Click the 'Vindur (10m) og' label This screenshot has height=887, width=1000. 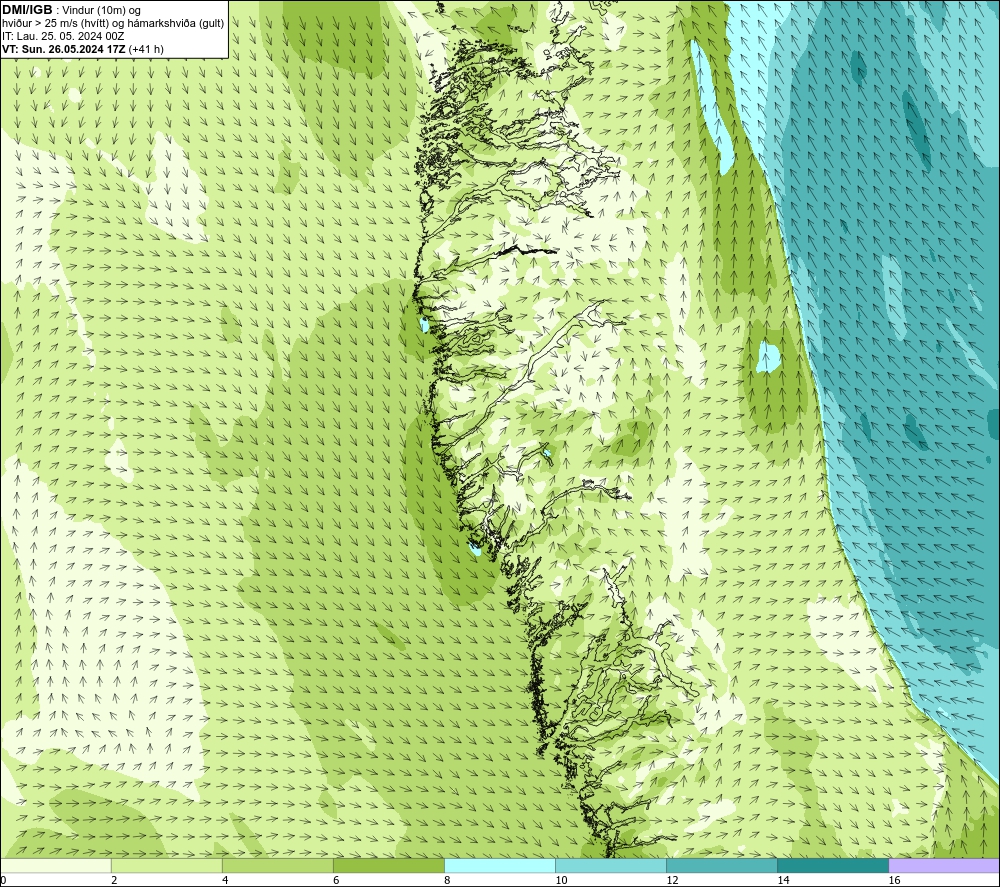coord(101,11)
